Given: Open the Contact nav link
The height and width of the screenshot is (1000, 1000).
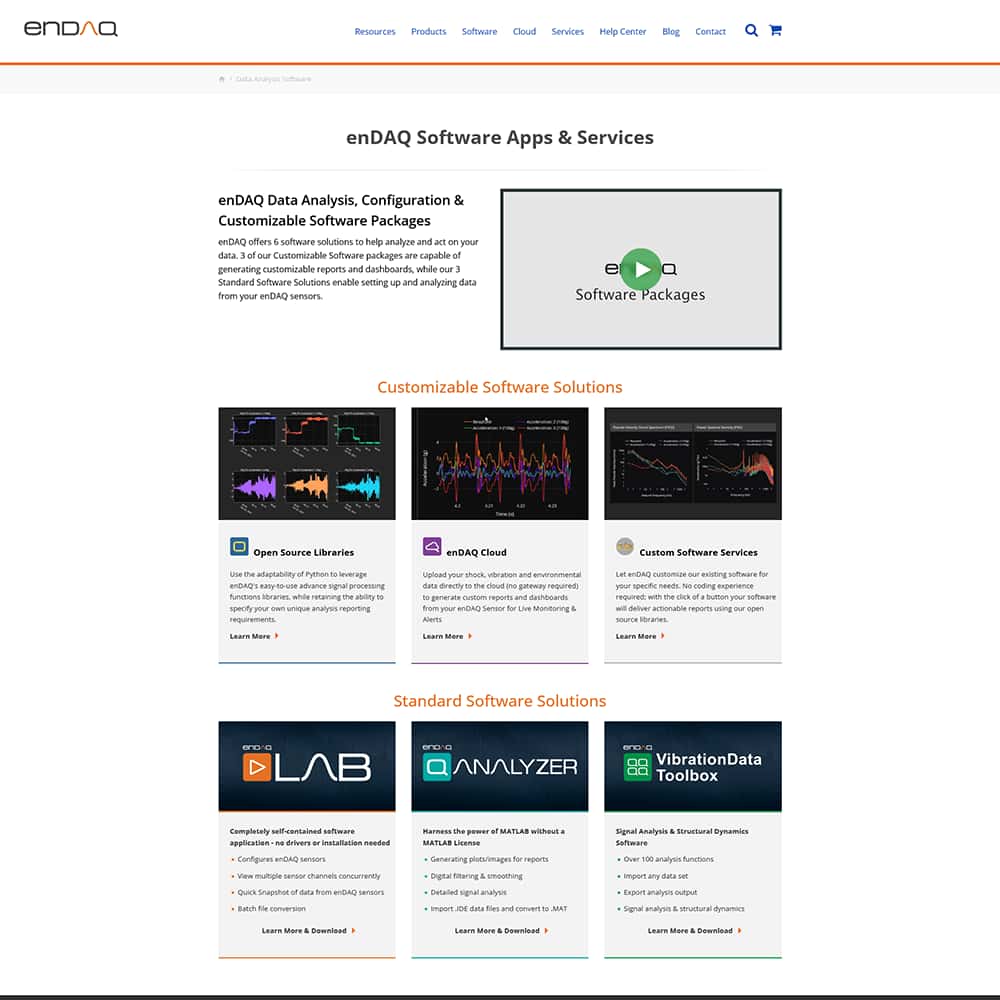Looking at the screenshot, I should pyautogui.click(x=710, y=31).
